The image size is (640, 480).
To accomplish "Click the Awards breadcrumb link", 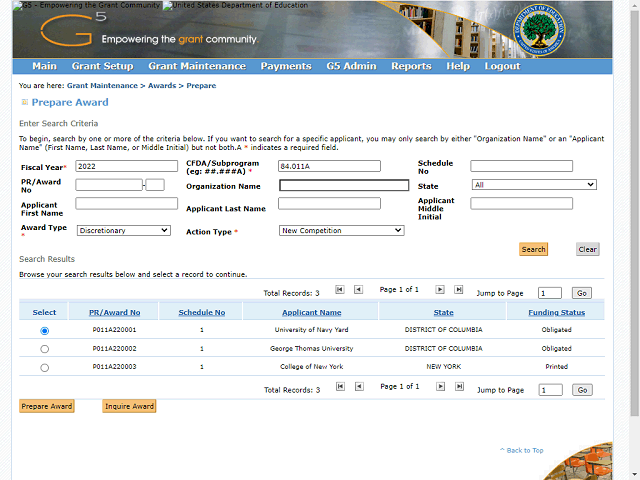I will coord(162,86).
